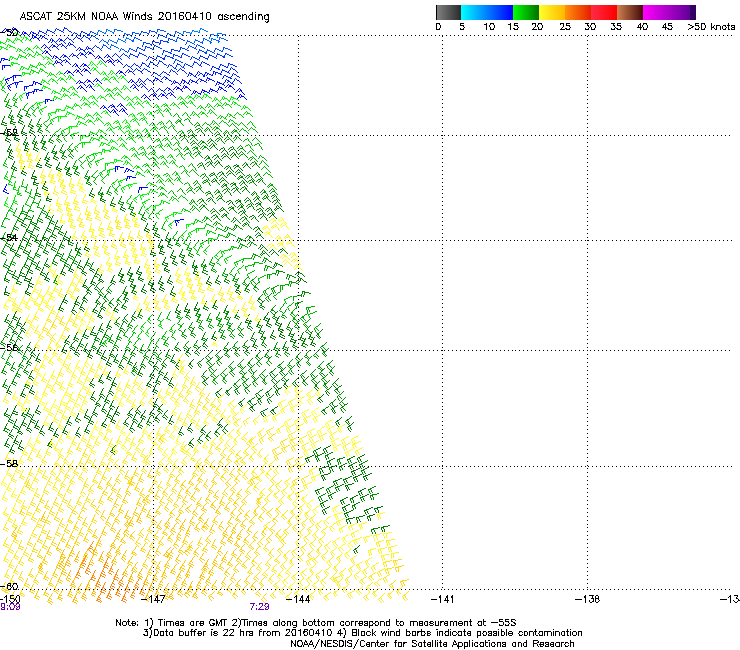Click the blue 10-15 knots color swatch

pyautogui.click(x=500, y=12)
